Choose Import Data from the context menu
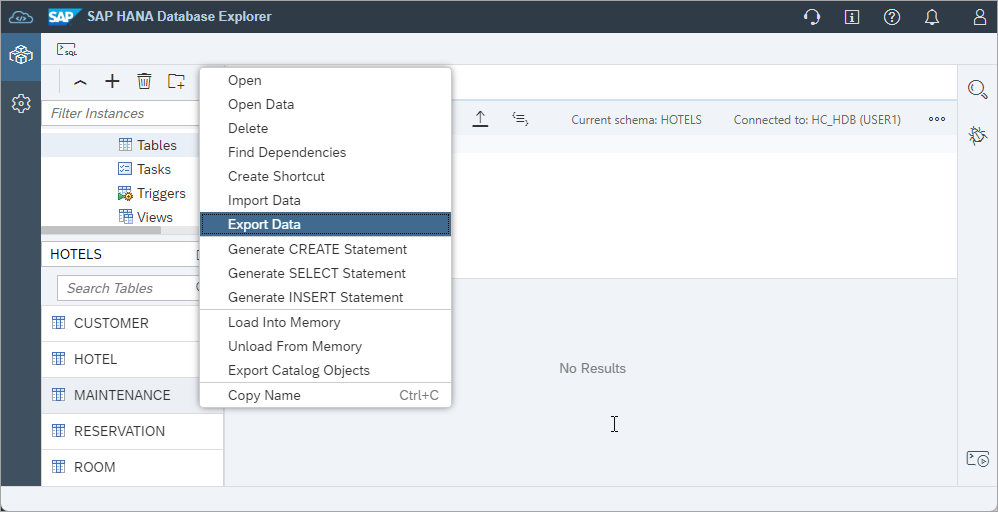The width and height of the screenshot is (998, 512). (x=325, y=200)
